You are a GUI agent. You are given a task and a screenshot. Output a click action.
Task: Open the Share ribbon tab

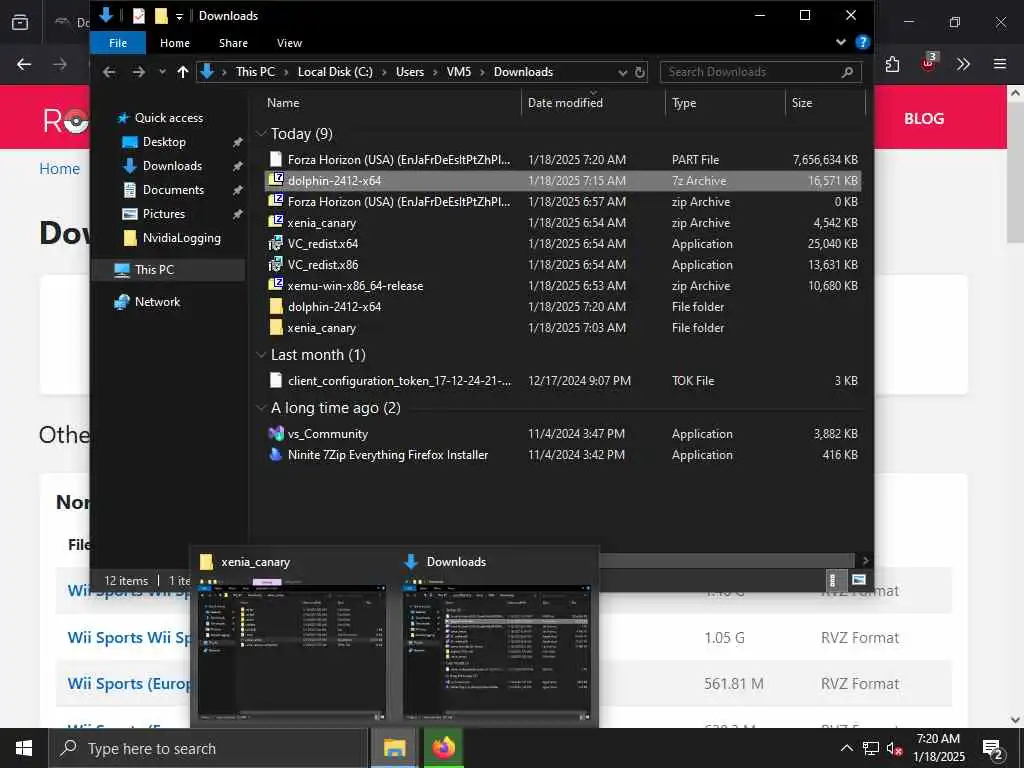click(233, 43)
